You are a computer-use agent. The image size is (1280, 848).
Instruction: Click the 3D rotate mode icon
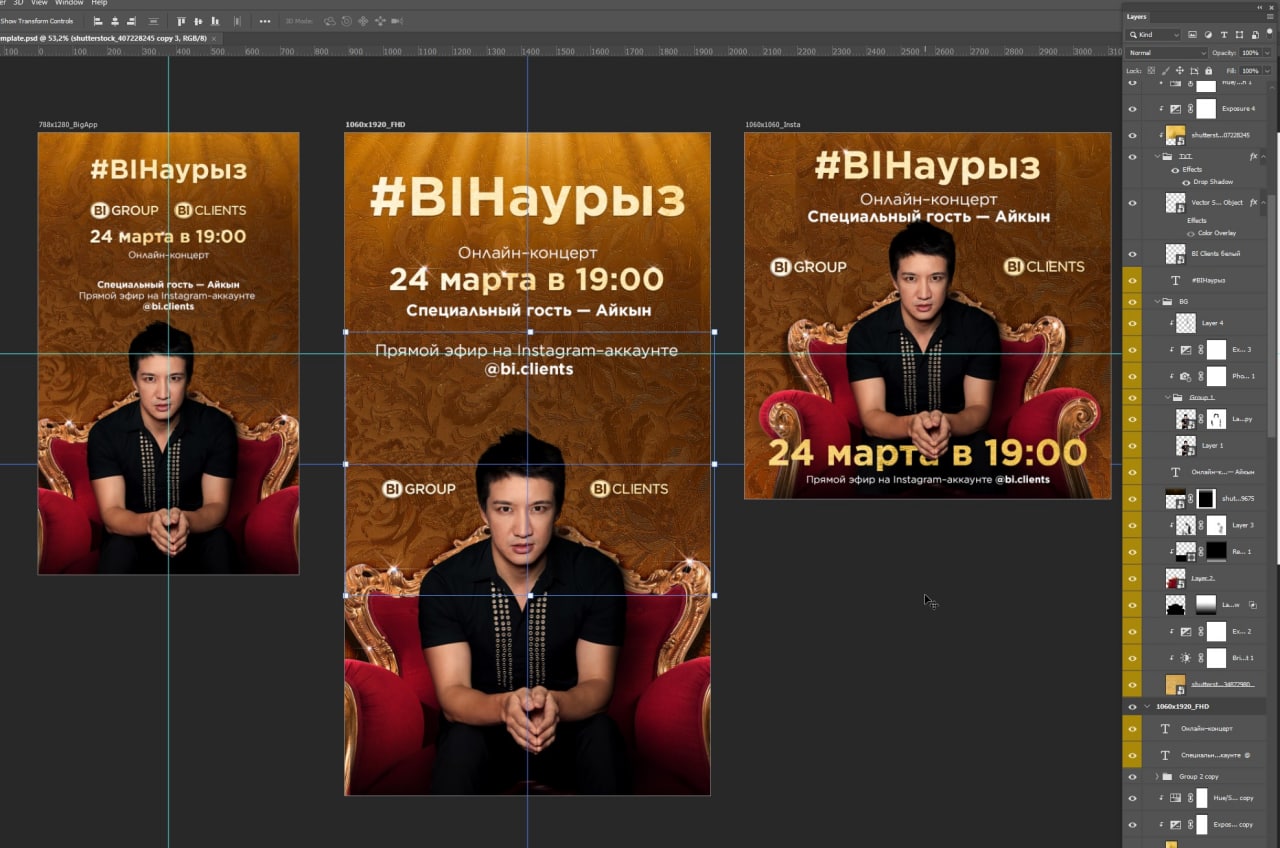[329, 21]
